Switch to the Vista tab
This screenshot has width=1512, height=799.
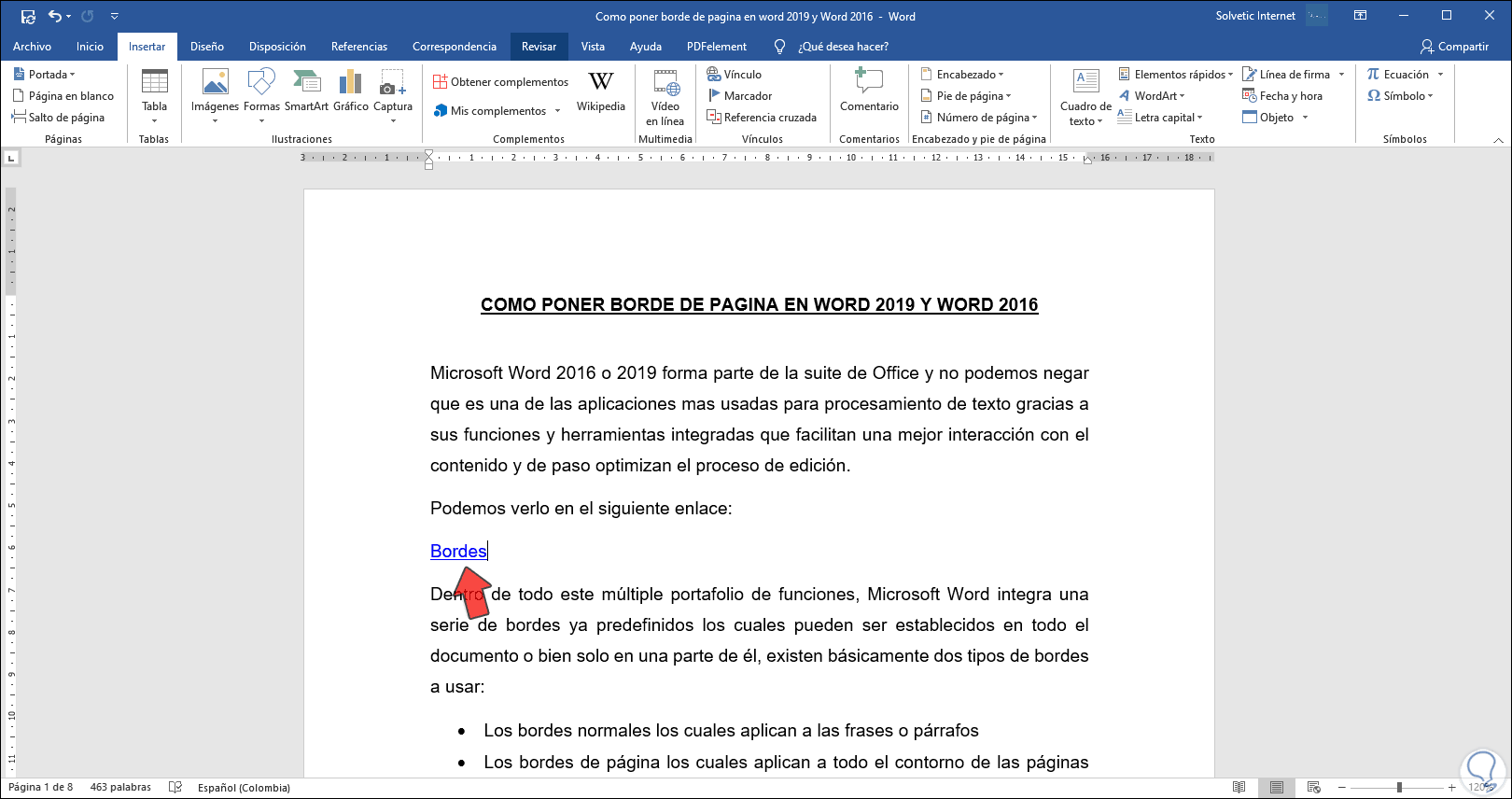tap(593, 47)
